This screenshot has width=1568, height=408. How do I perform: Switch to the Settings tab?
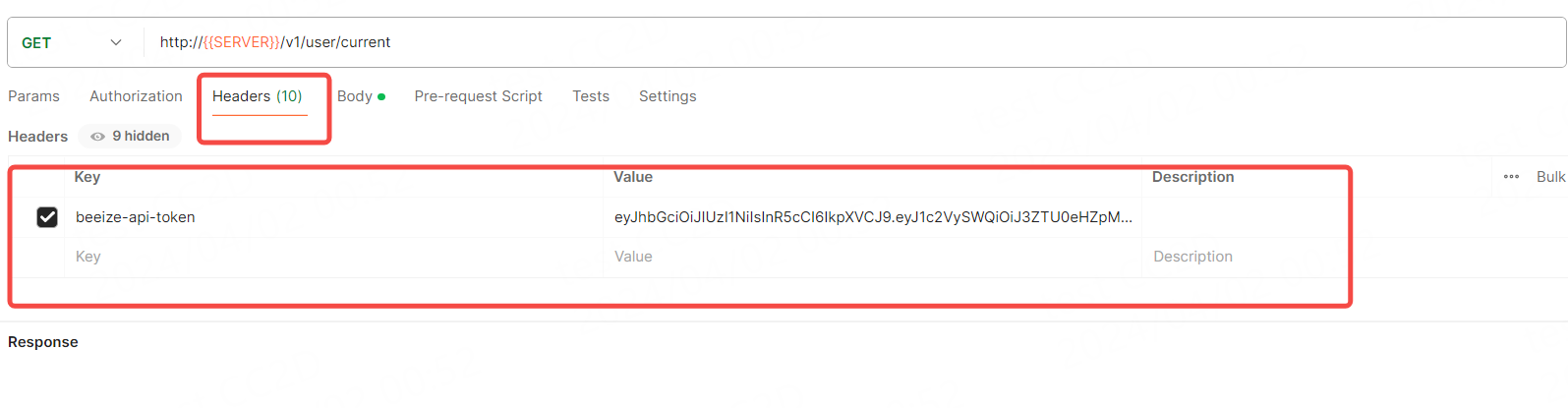tap(668, 96)
